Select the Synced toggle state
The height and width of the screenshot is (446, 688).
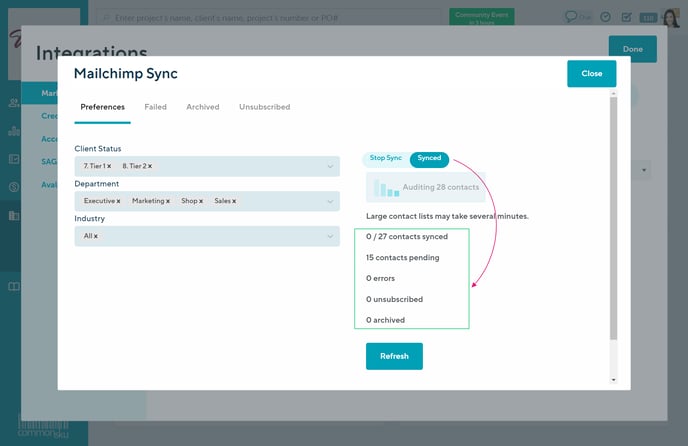click(x=429, y=158)
